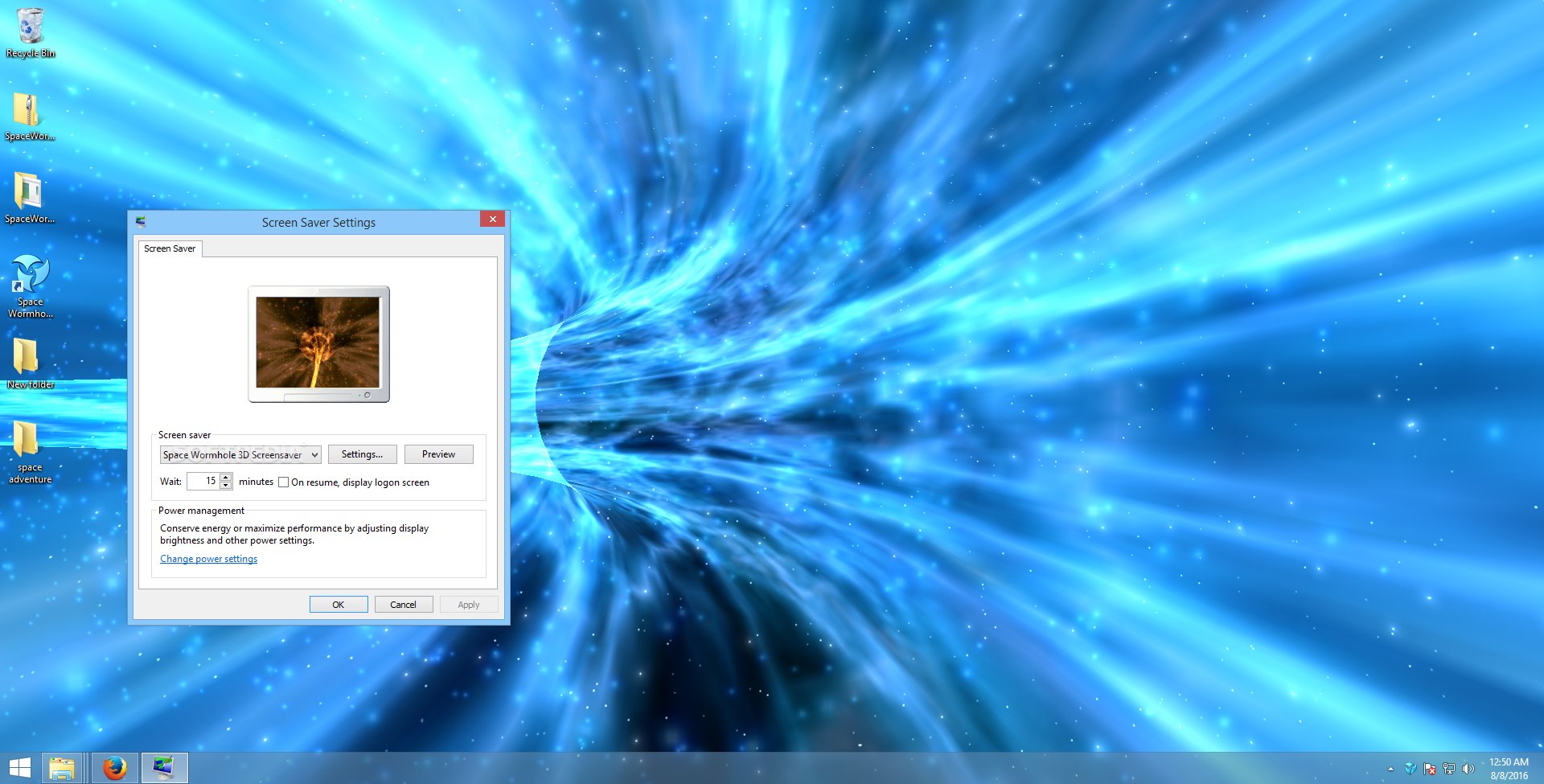Open the taskbar clock showing 12:50 AM

(1509, 769)
